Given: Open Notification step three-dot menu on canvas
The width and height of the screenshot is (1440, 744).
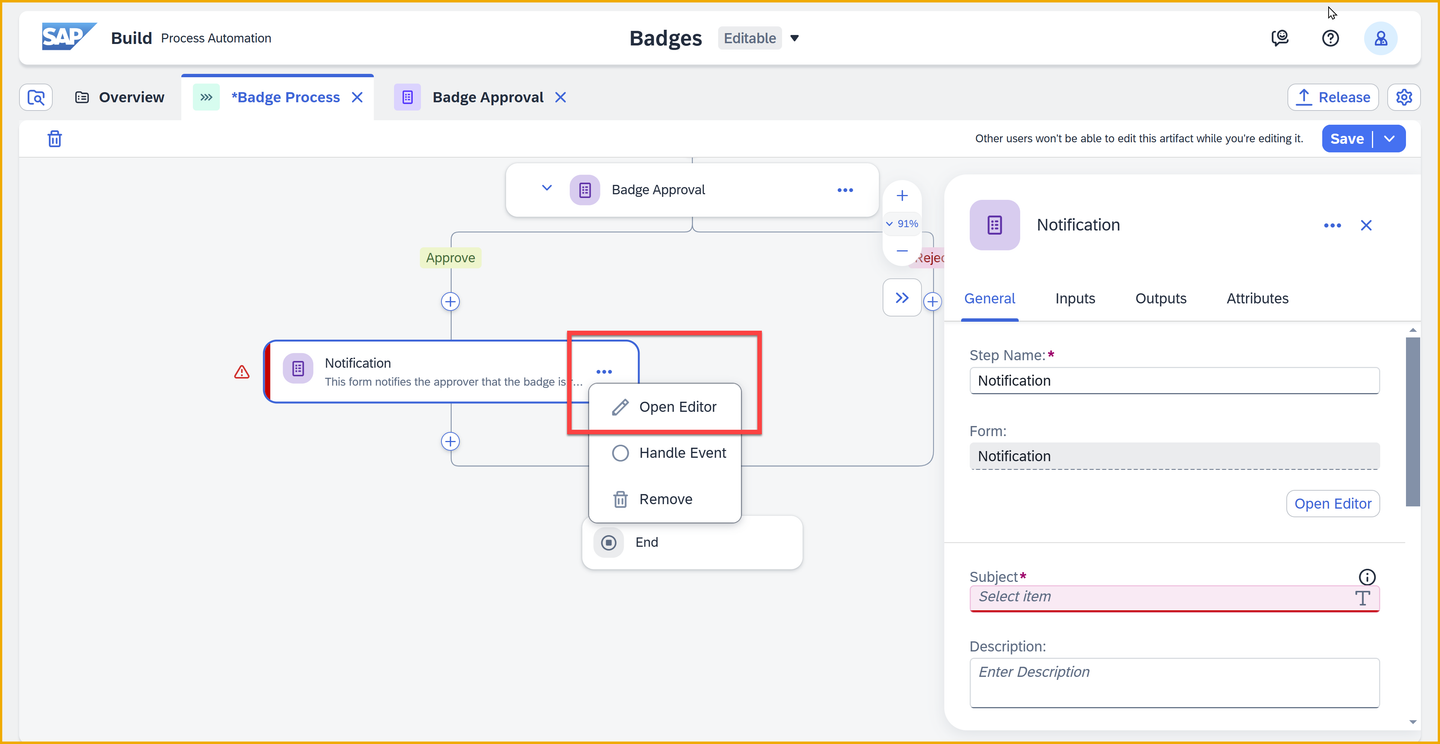Looking at the screenshot, I should pos(604,372).
